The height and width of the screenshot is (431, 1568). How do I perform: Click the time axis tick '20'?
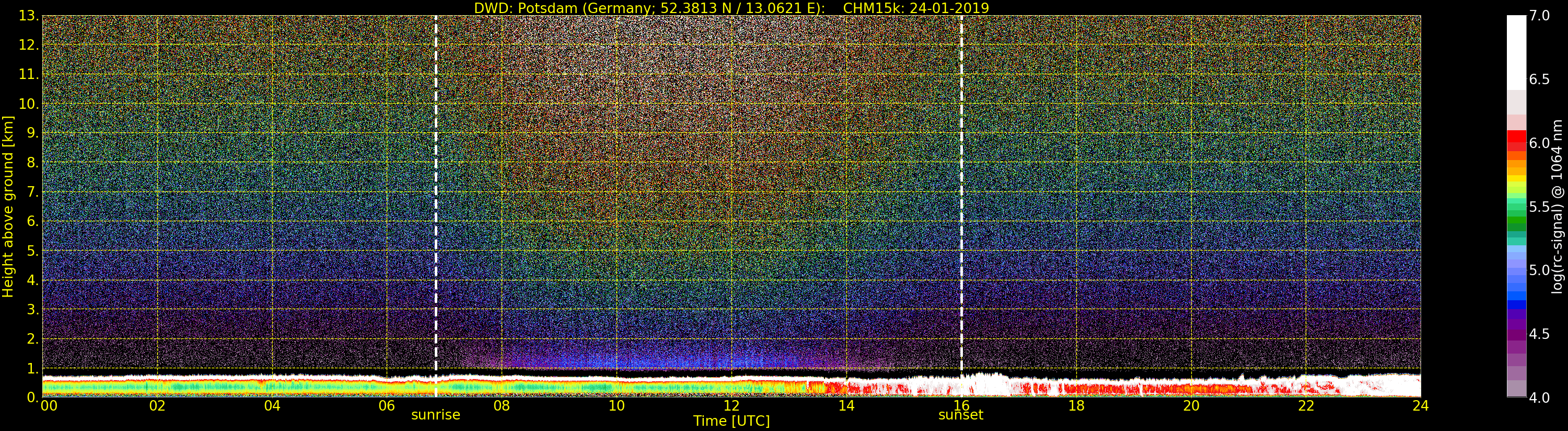(1191, 405)
